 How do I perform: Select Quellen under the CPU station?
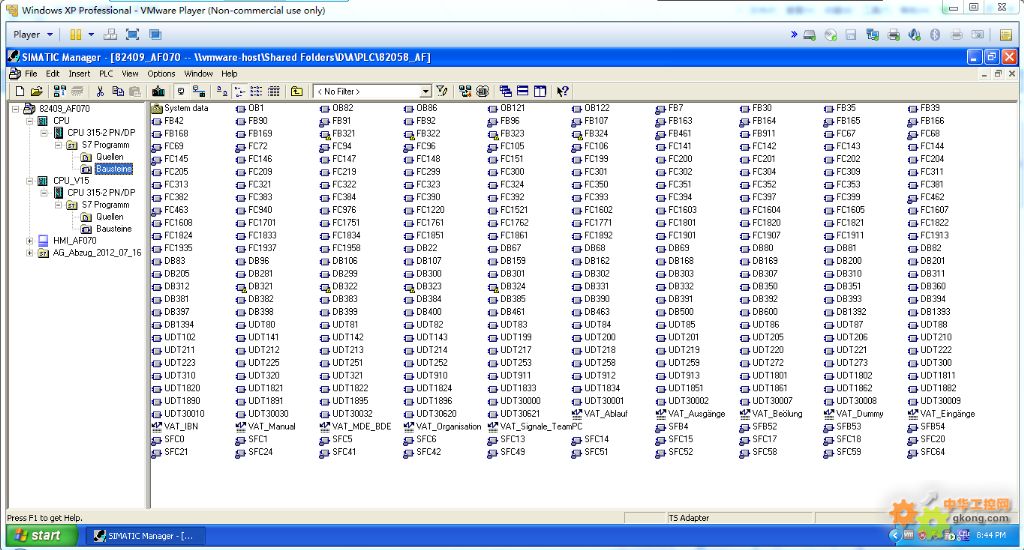click(x=110, y=157)
